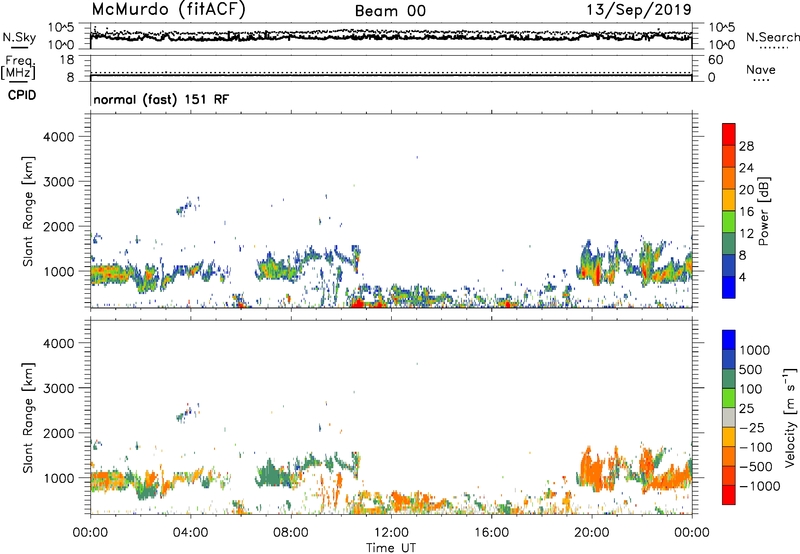Image resolution: width=800 pixels, height=554 pixels.
Task: Select the 'normal (fast) 151 RF' text
Action: click(161, 99)
